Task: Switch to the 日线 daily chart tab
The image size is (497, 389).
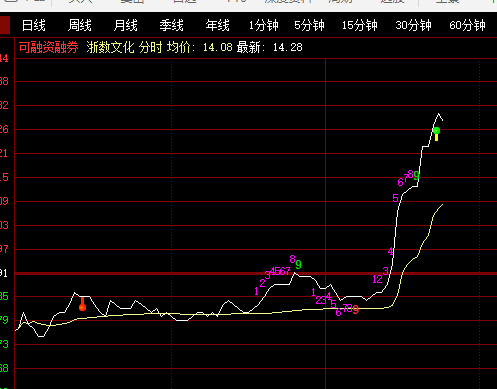Action: point(34,25)
